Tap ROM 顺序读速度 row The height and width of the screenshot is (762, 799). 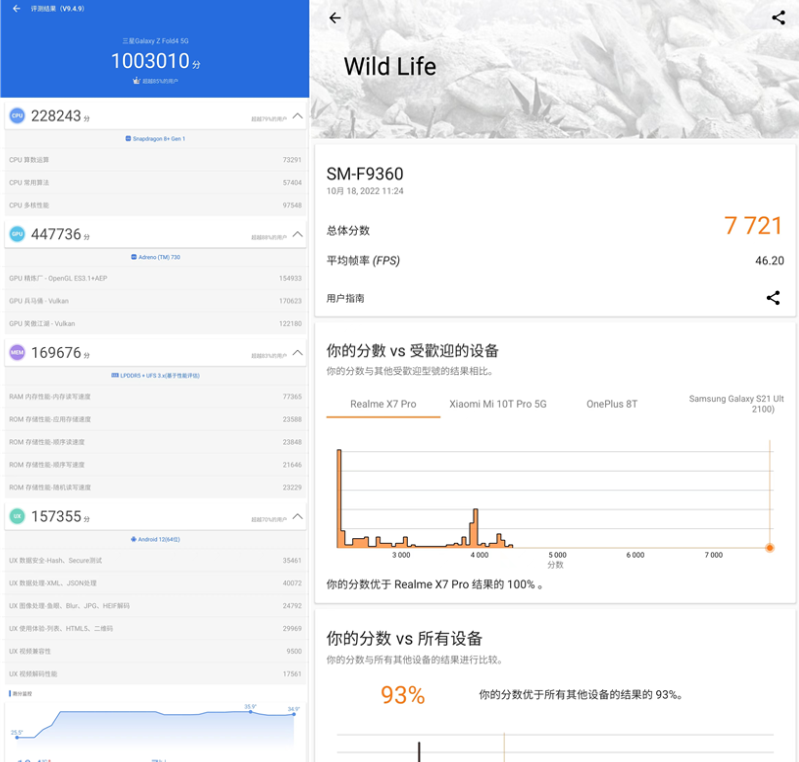[155, 442]
